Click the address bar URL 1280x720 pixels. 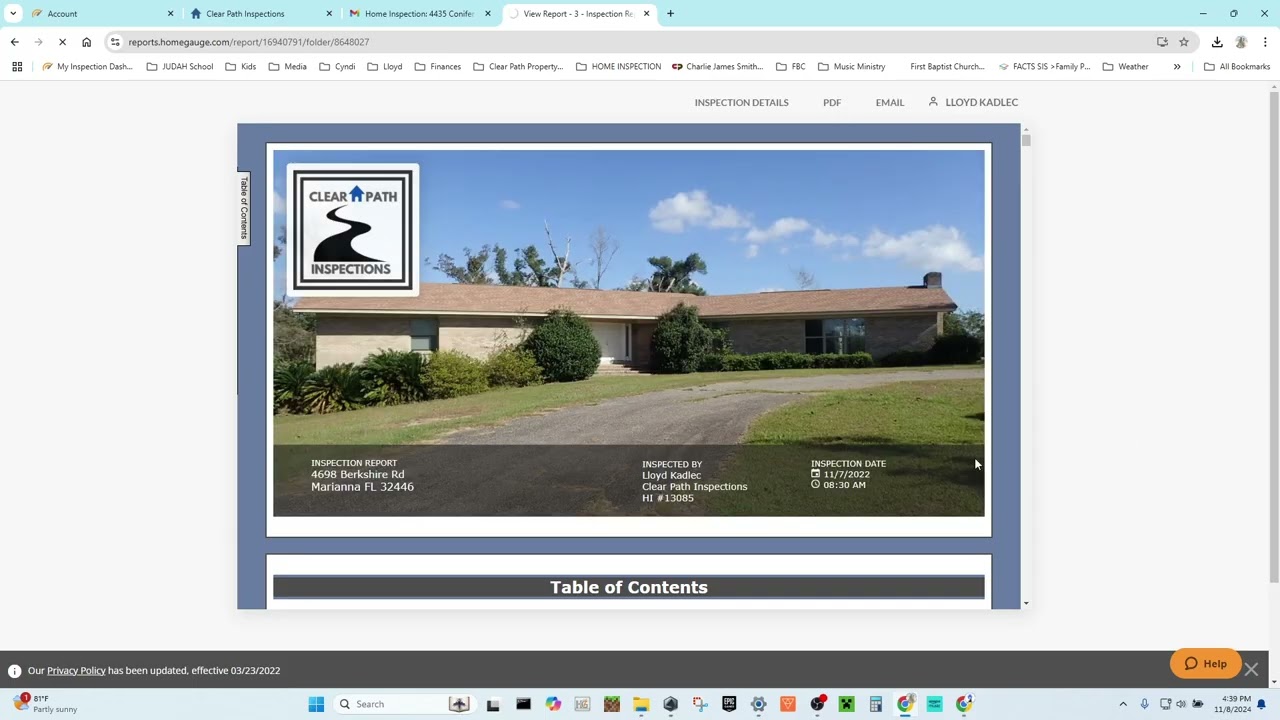pyautogui.click(x=249, y=42)
